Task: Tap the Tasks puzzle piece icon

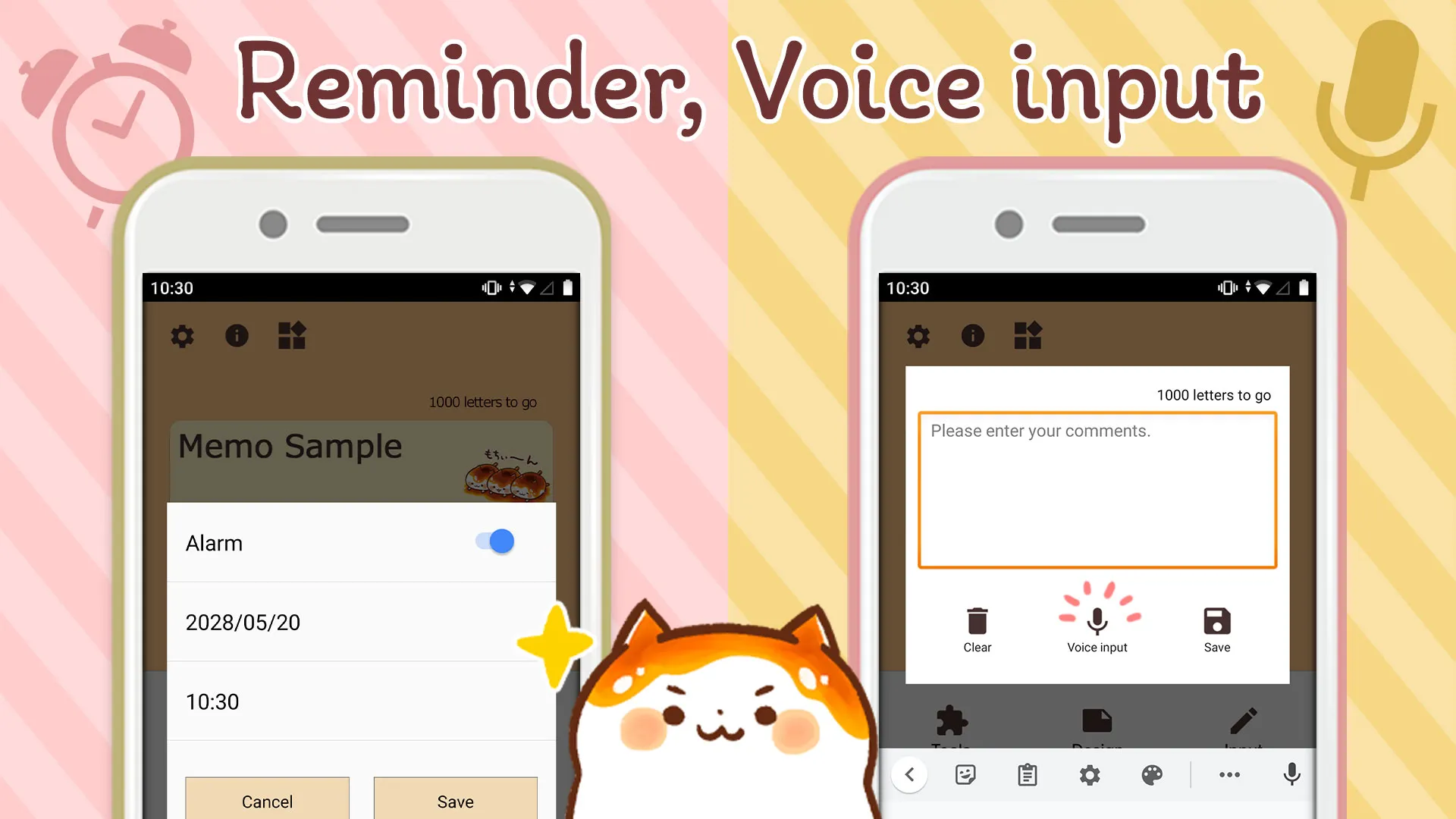Action: [951, 719]
